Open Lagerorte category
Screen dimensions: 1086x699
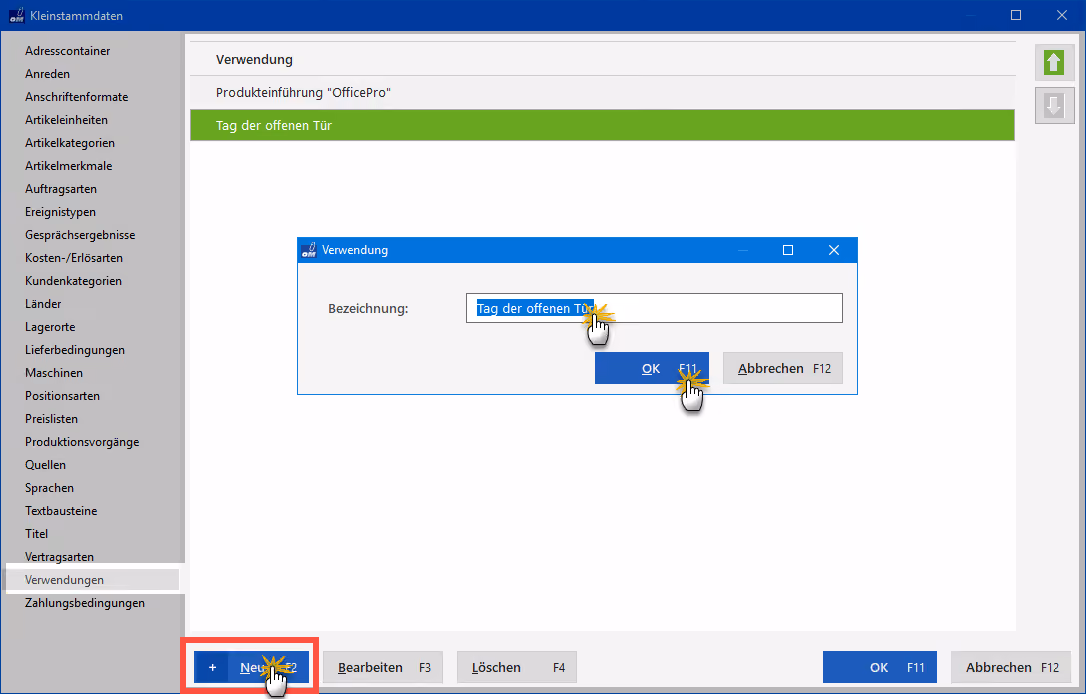tap(50, 327)
